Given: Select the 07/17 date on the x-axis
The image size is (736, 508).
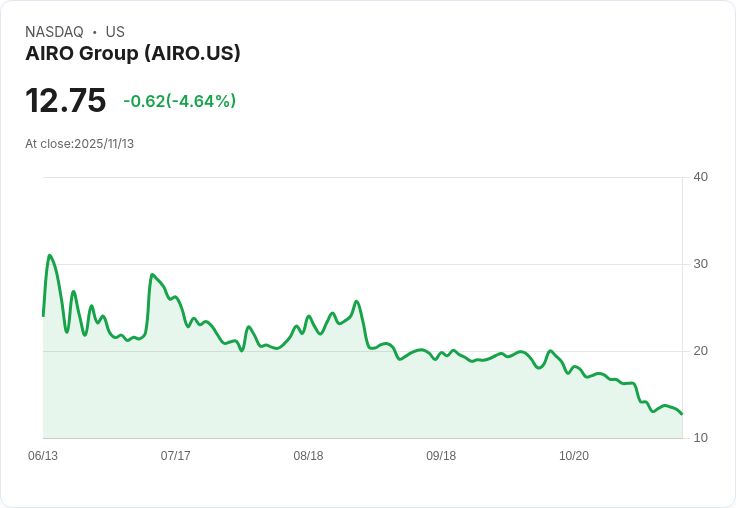Looking at the screenshot, I should [176, 456].
